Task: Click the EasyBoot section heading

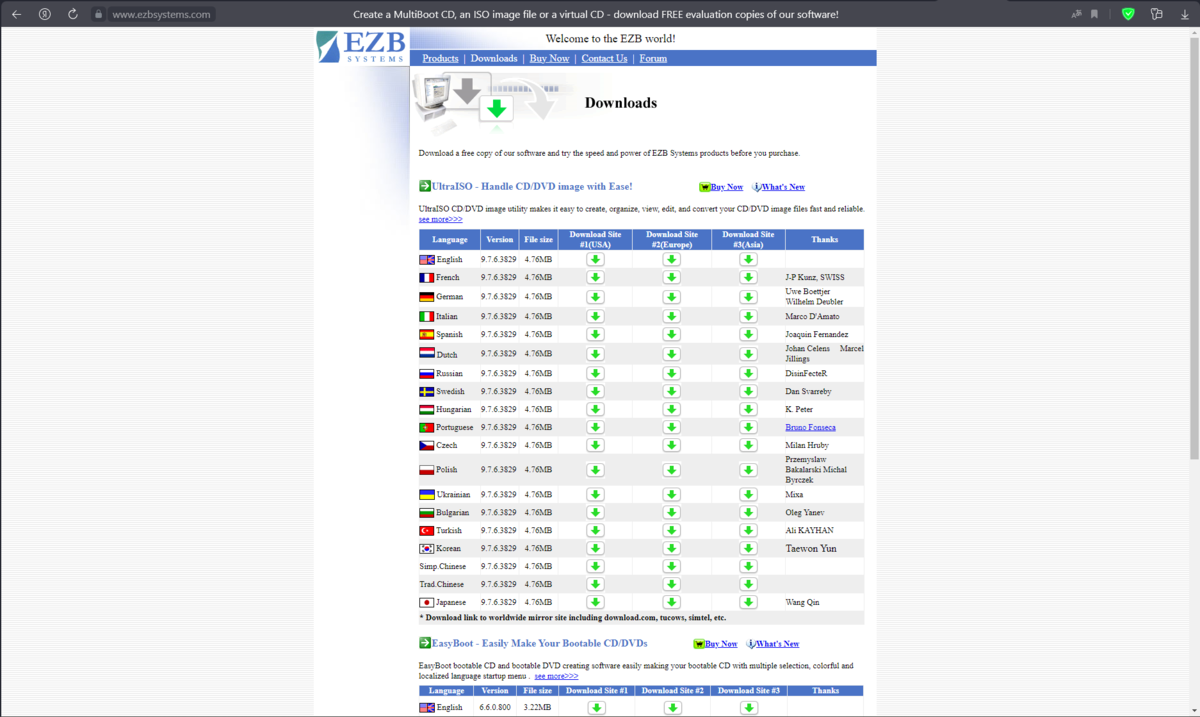Action: [x=539, y=643]
